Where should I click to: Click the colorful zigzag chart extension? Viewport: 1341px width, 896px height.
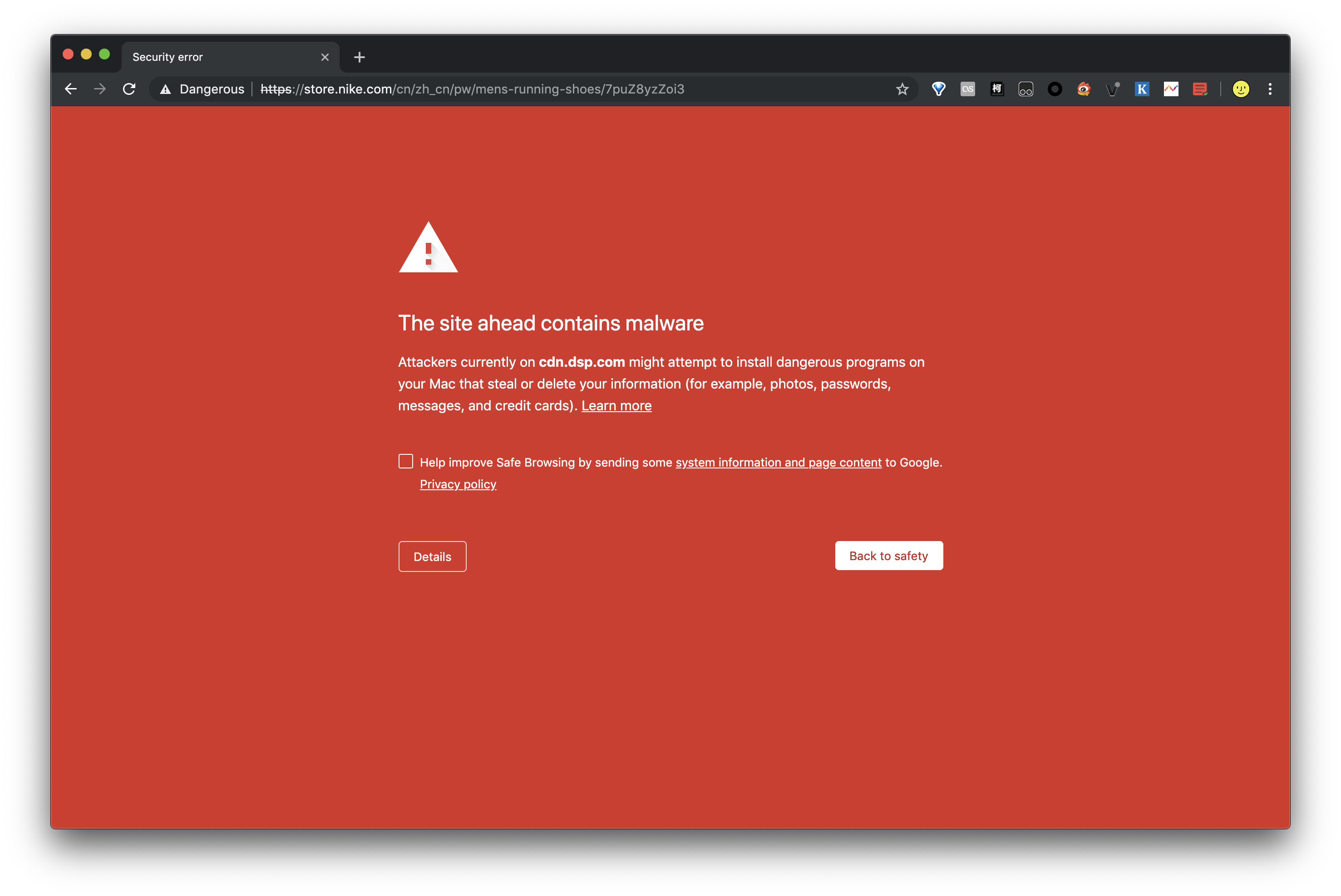(1171, 89)
